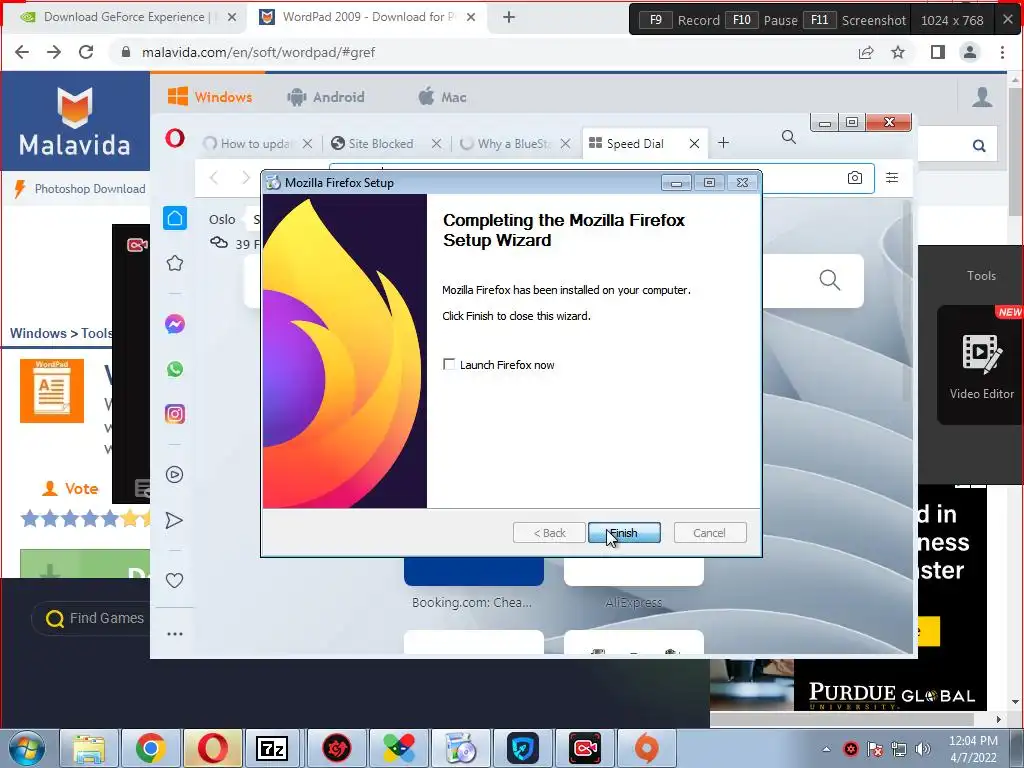Click the Back button in Firefox Setup
This screenshot has width=1024, height=768.
549,533
